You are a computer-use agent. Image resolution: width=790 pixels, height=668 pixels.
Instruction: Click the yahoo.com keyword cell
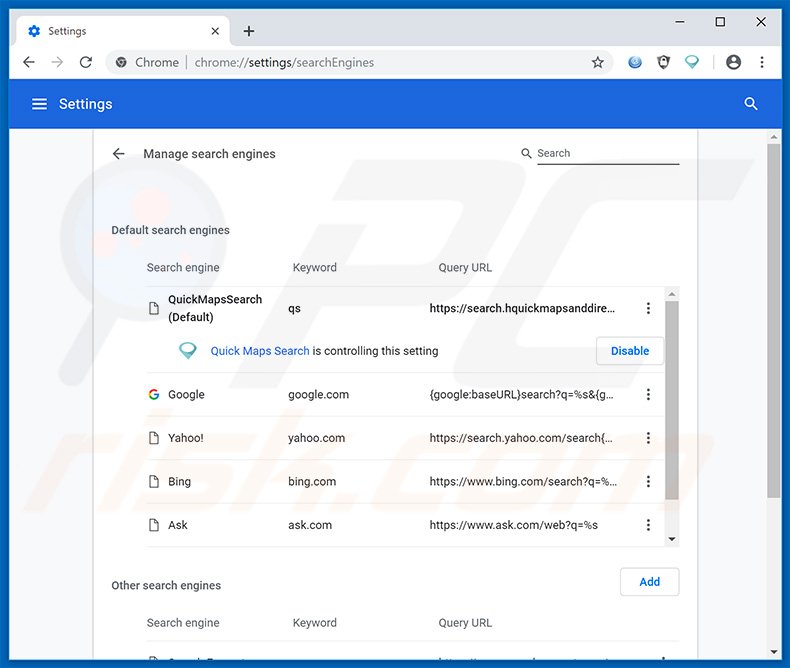click(316, 438)
